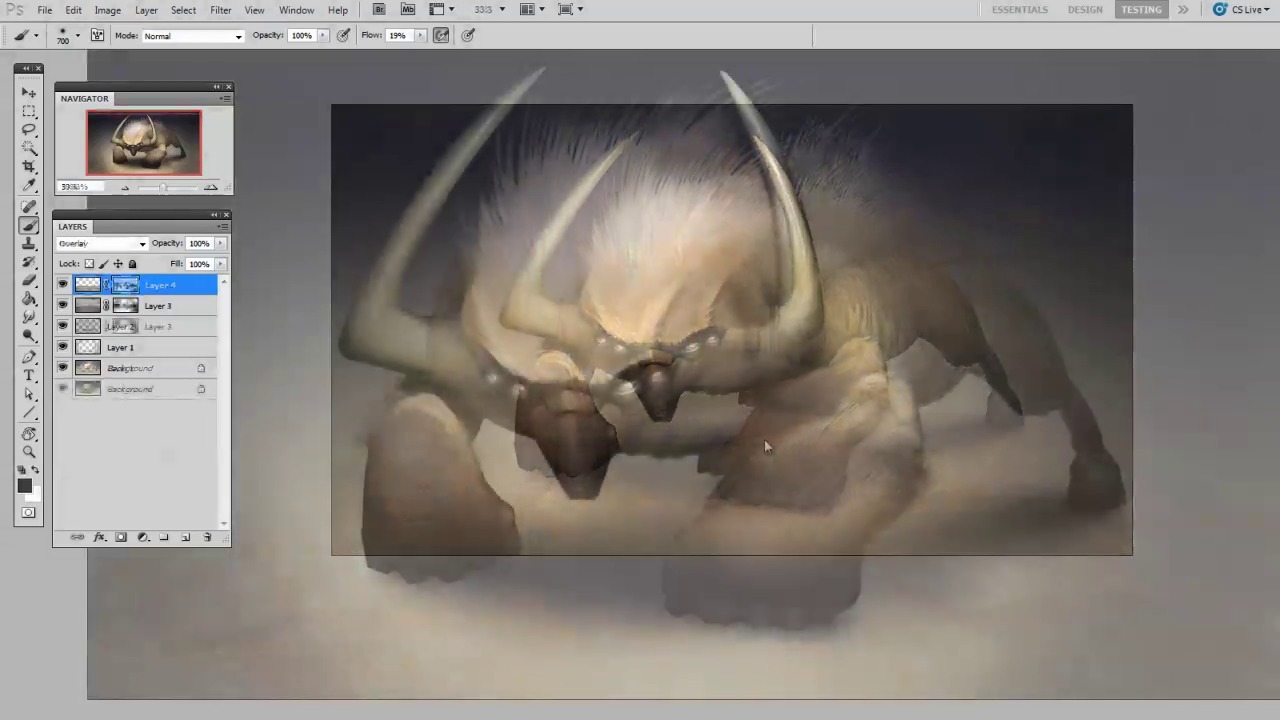Select the Type tool
The height and width of the screenshot is (720, 1280).
tap(29, 375)
